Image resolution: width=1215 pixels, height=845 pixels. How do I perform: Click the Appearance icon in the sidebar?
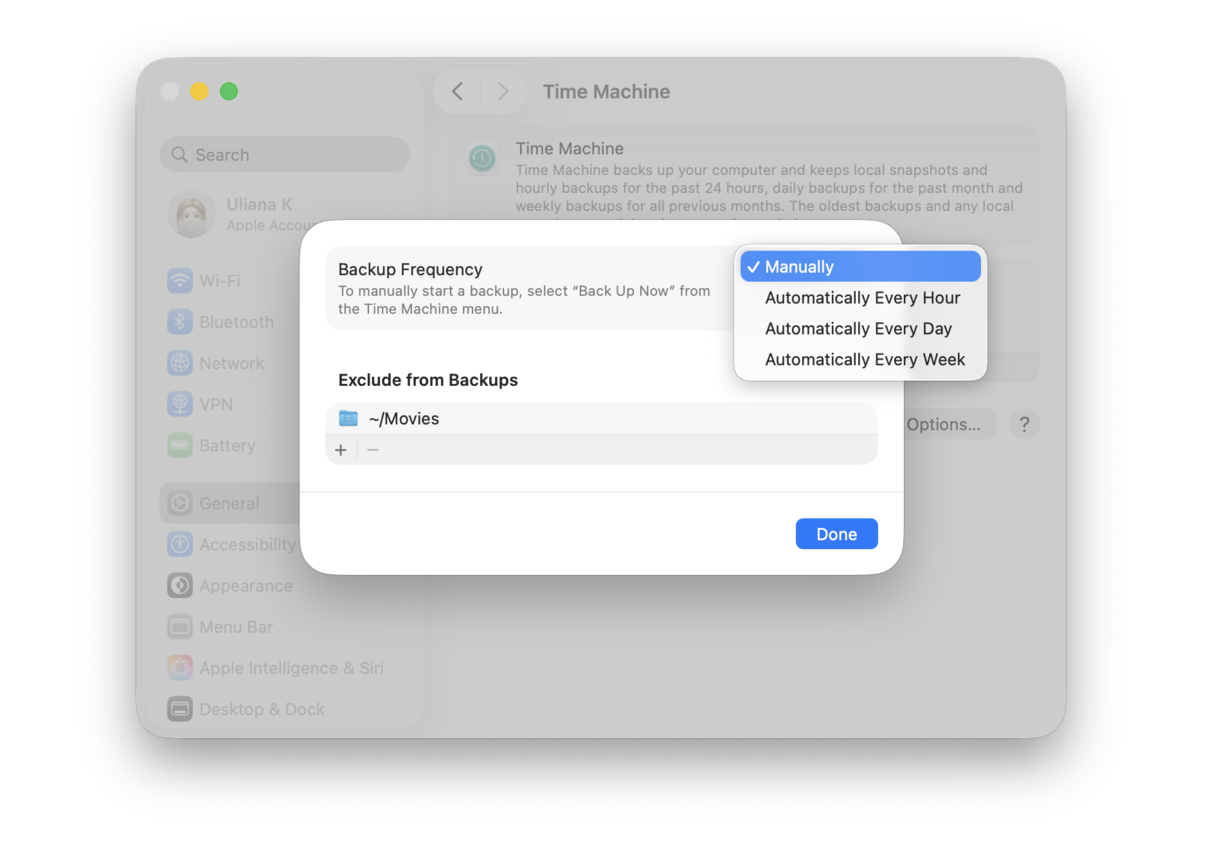tap(180, 586)
